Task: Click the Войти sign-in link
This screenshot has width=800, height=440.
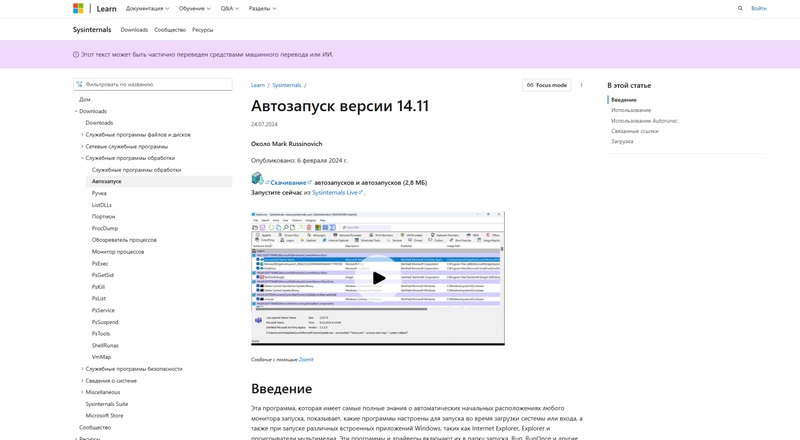Action: coord(759,8)
